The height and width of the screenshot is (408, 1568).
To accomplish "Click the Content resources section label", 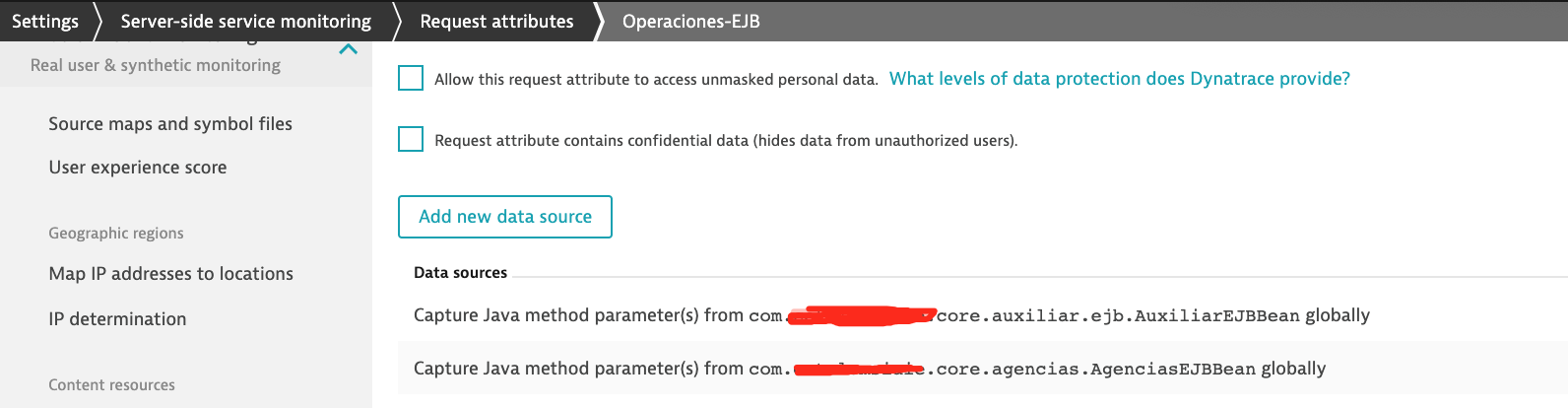I will [x=112, y=385].
